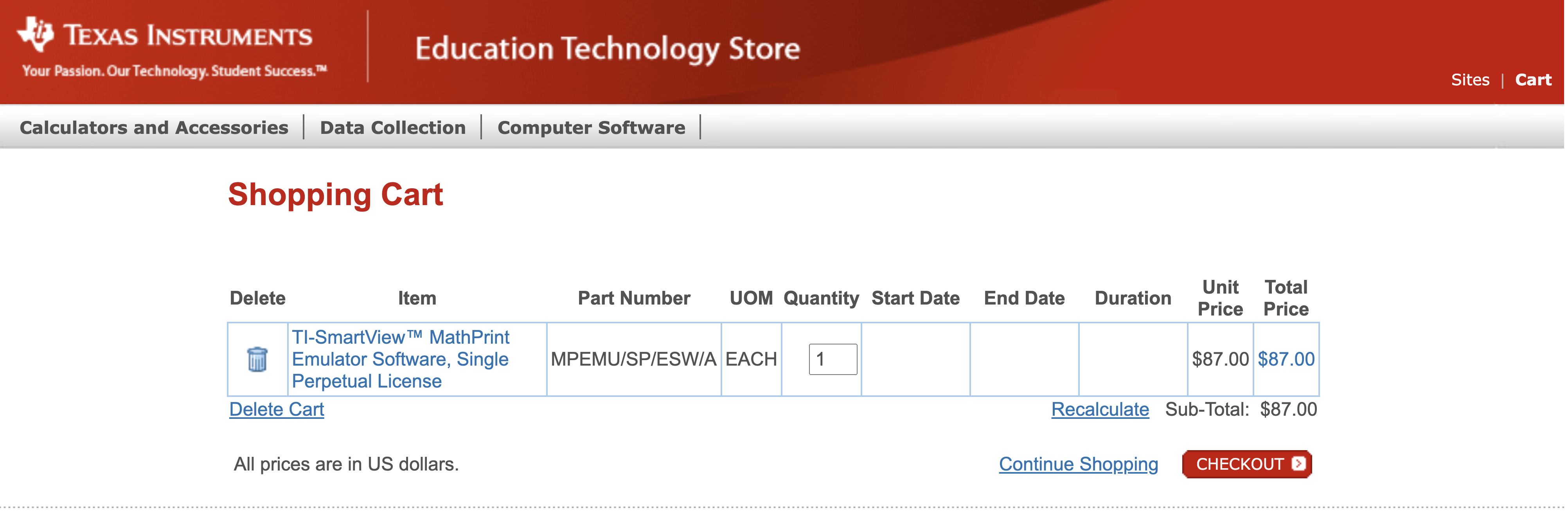The image size is (1568, 512).
Task: Click the Unit Price column header
Action: coord(1221,298)
